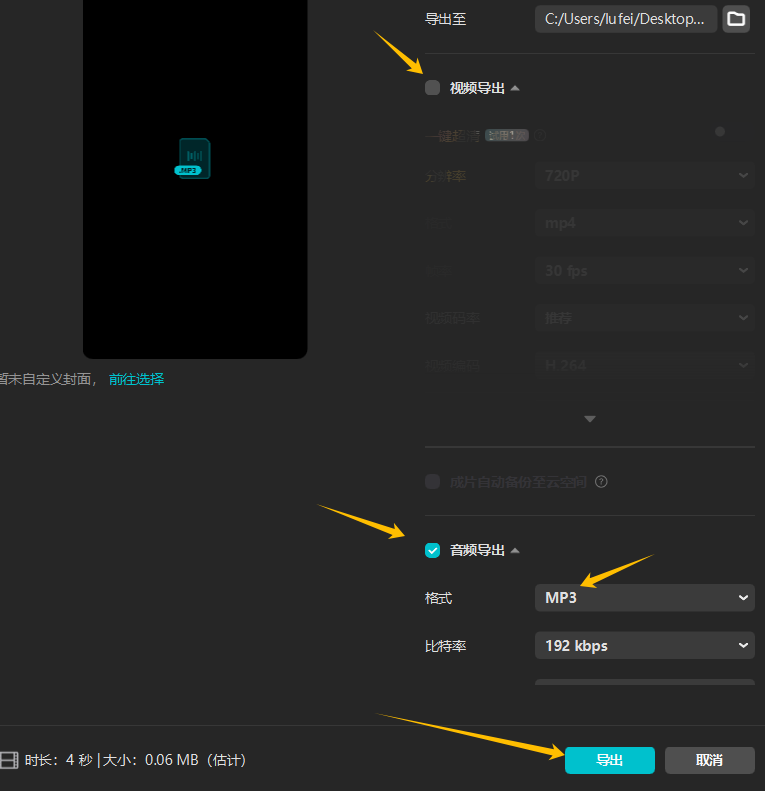Follow the 前往选择 cover link

pos(136,379)
